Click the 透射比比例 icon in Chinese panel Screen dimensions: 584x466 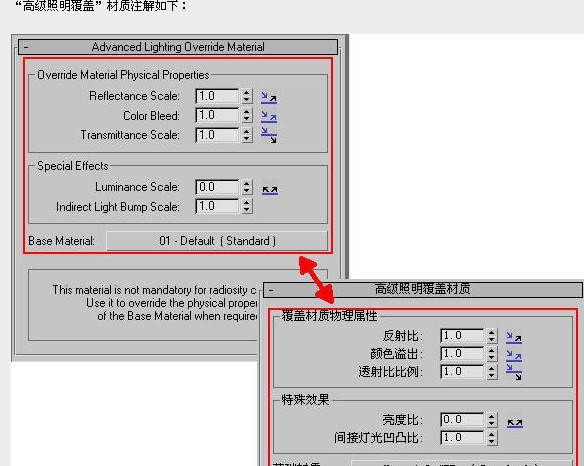click(514, 372)
